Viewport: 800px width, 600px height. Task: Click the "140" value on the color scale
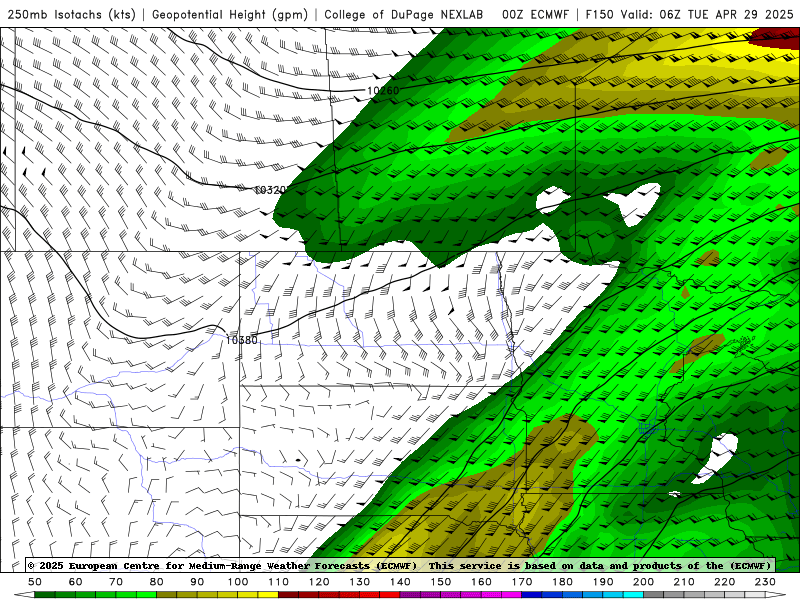point(400,582)
